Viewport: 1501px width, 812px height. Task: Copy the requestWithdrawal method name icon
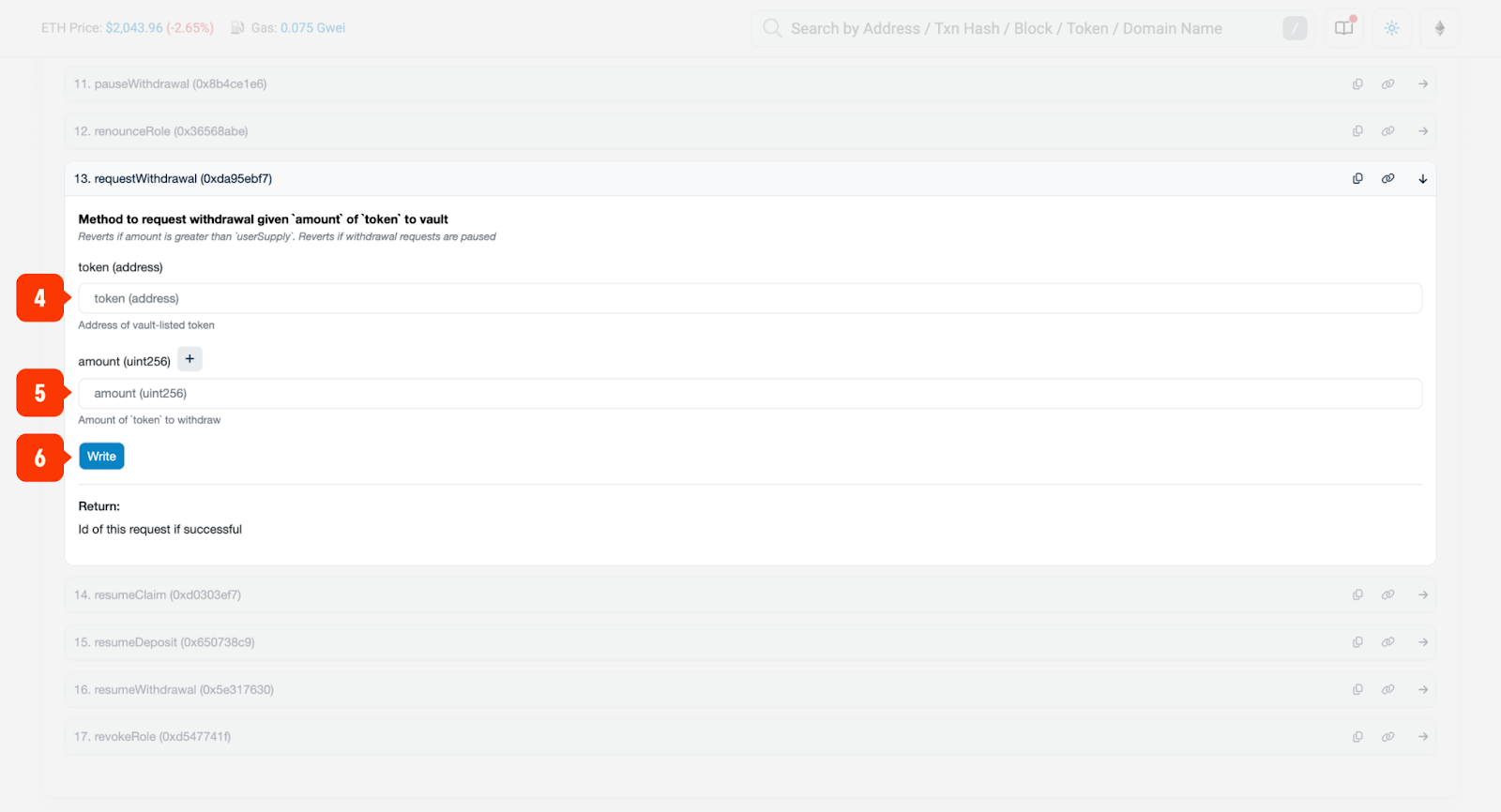[1357, 178]
